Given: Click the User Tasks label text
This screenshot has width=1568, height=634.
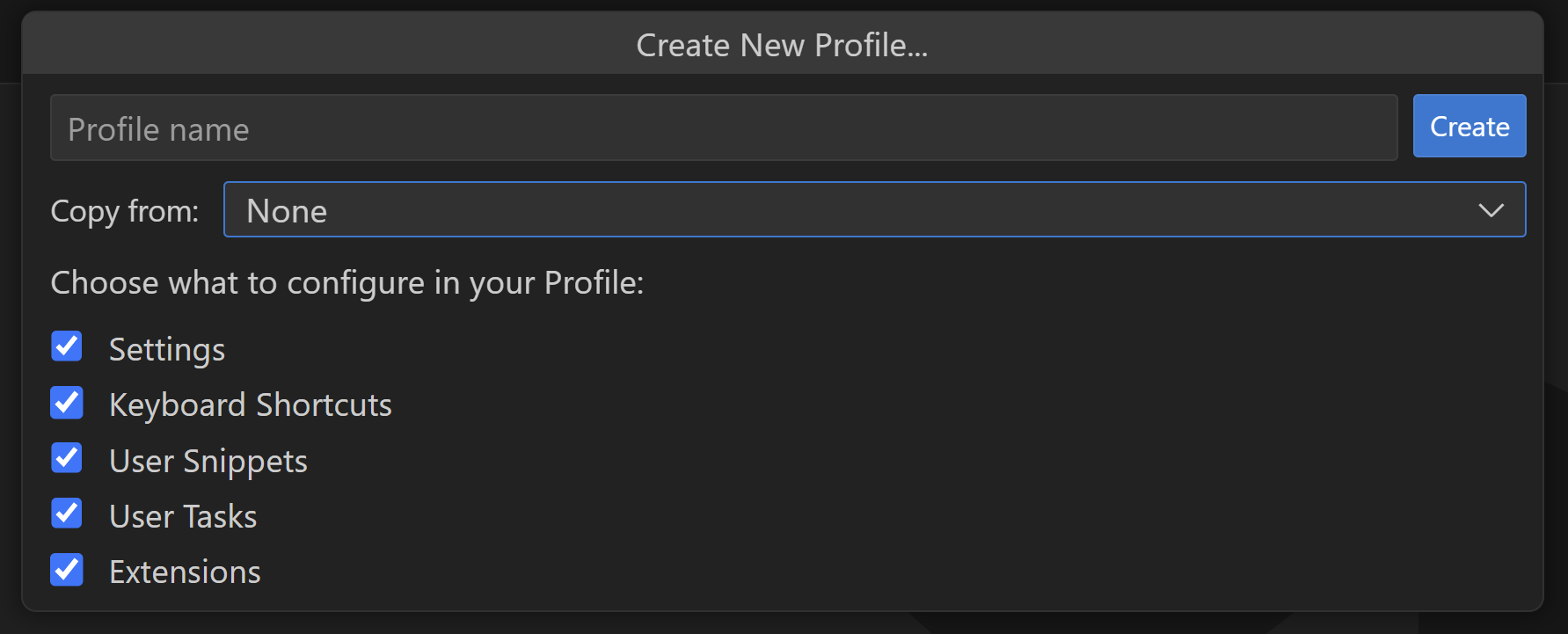Looking at the screenshot, I should point(183,517).
